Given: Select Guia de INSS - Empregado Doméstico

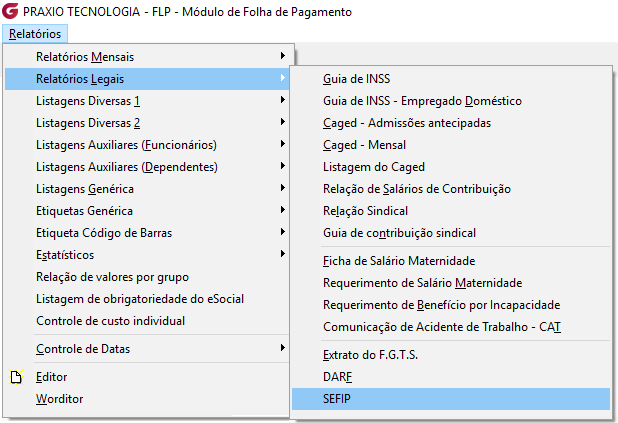Looking at the screenshot, I should click(451, 101).
